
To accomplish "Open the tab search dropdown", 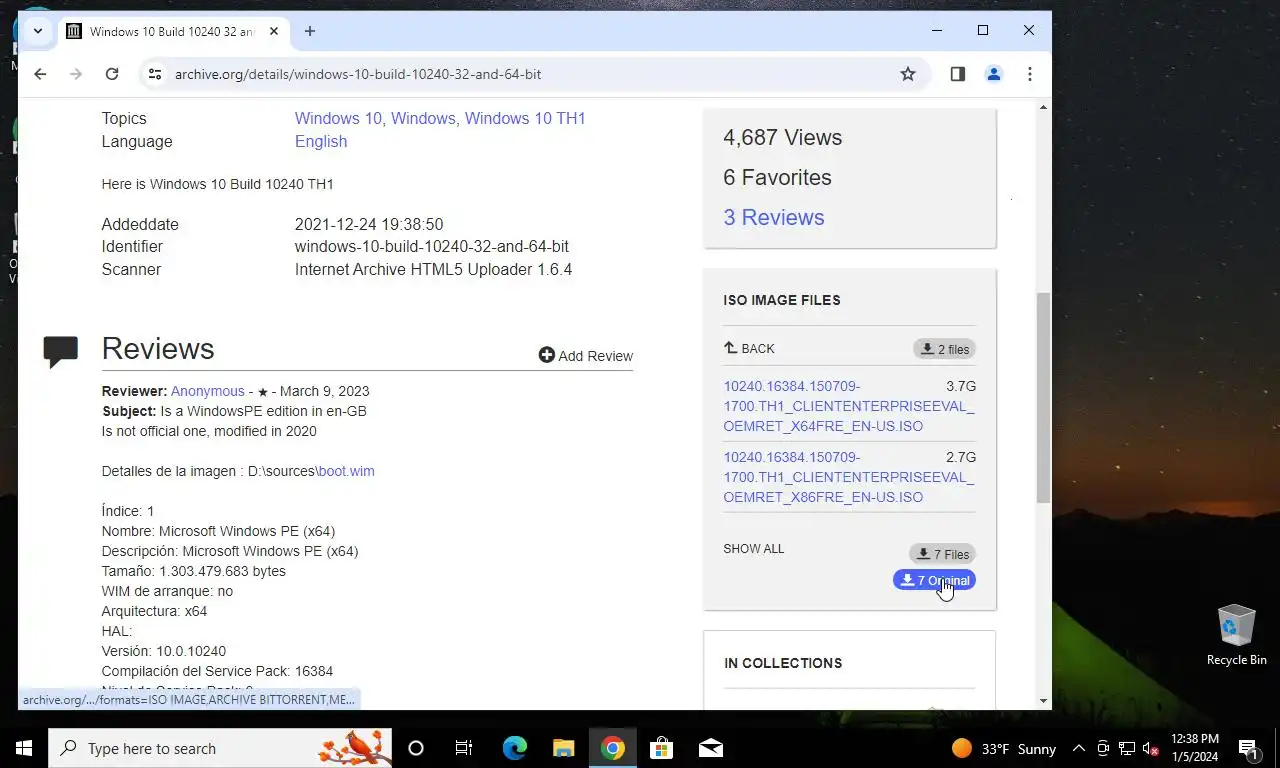I will click(x=38, y=31).
